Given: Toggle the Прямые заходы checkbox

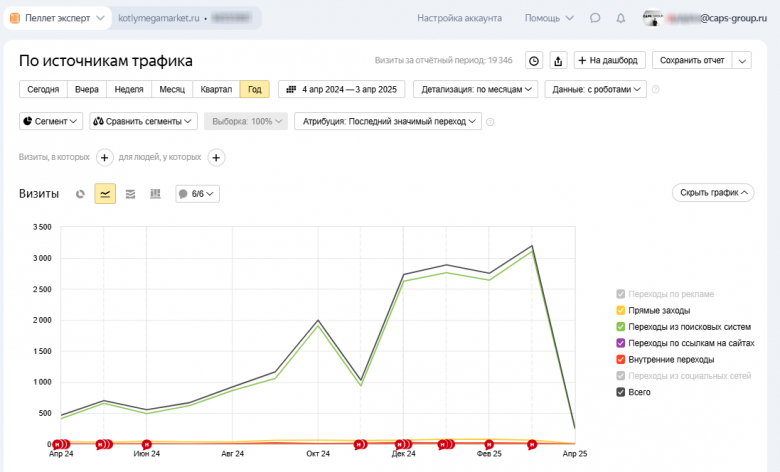Looking at the screenshot, I should coord(621,311).
